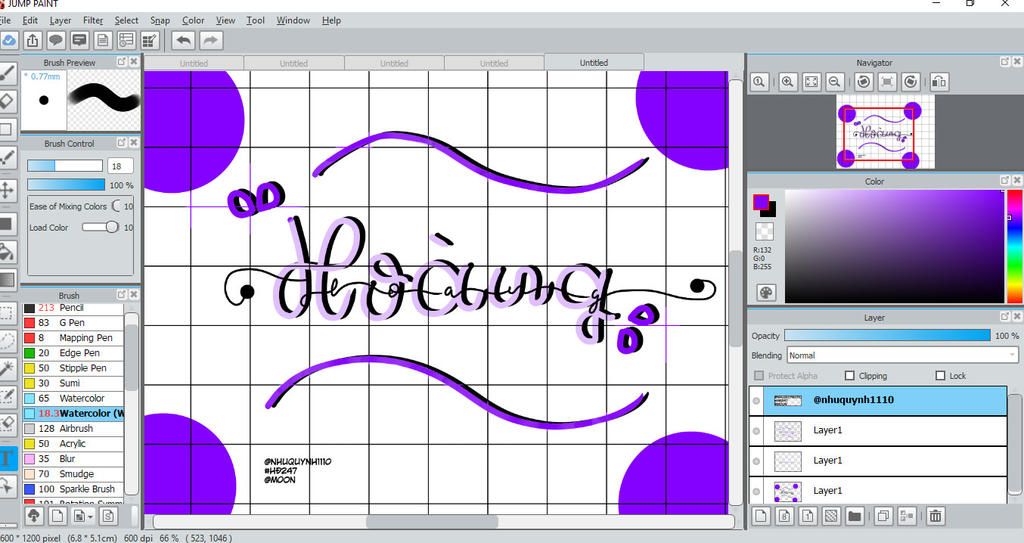The width and height of the screenshot is (1024, 543).
Task: Click the cloud save icon
Action: click(x=8, y=41)
